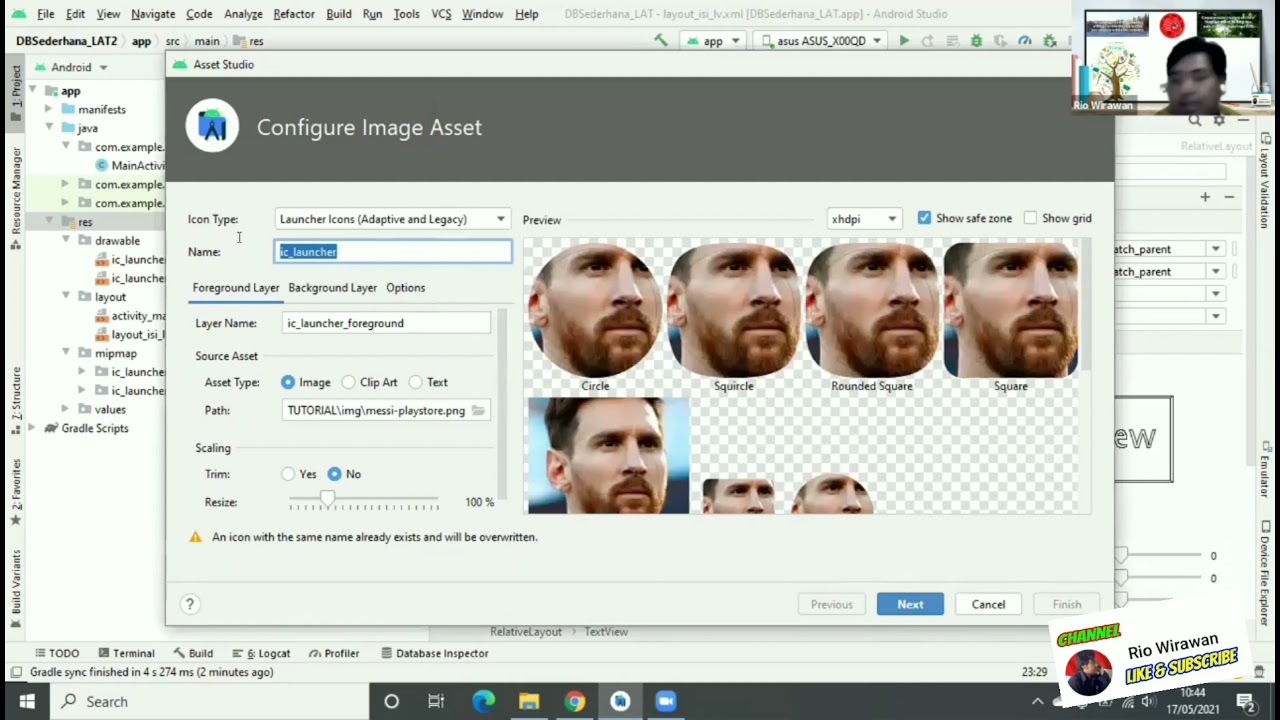Expand the values folder
Viewport: 1280px width, 720px height.
tap(66, 409)
